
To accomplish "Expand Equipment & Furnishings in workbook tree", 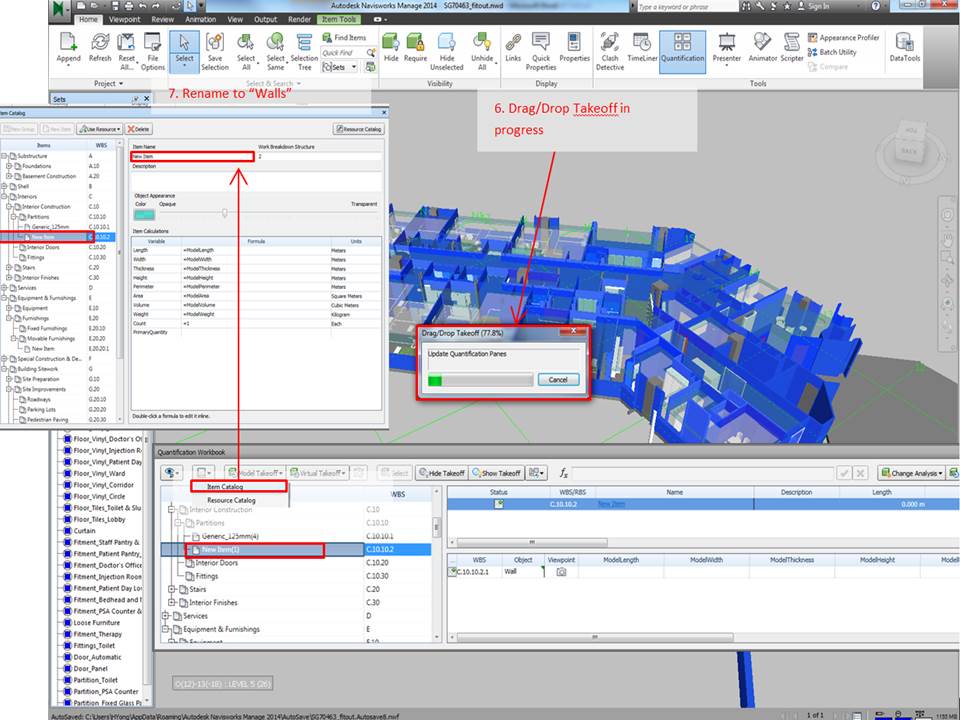I will click(165, 629).
